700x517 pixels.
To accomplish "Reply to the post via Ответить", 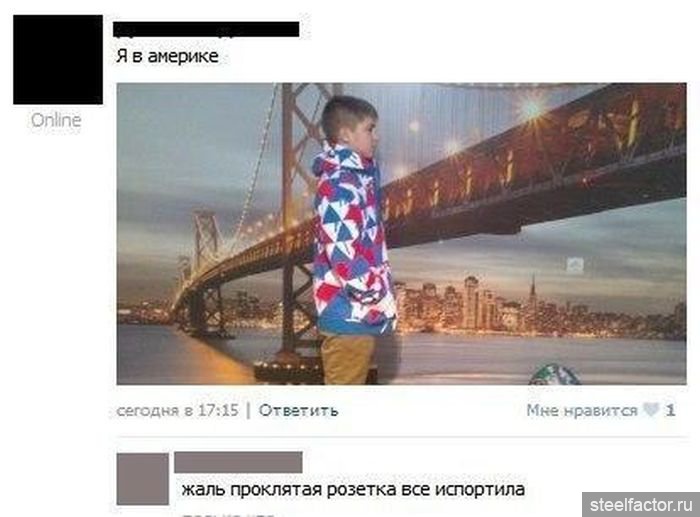I will 298,410.
